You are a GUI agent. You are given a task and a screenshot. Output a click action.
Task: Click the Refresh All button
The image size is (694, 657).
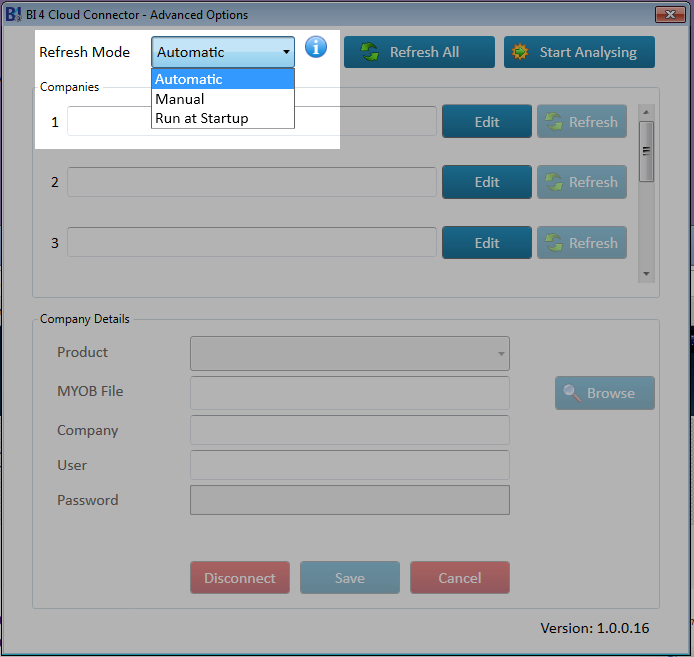click(x=419, y=52)
